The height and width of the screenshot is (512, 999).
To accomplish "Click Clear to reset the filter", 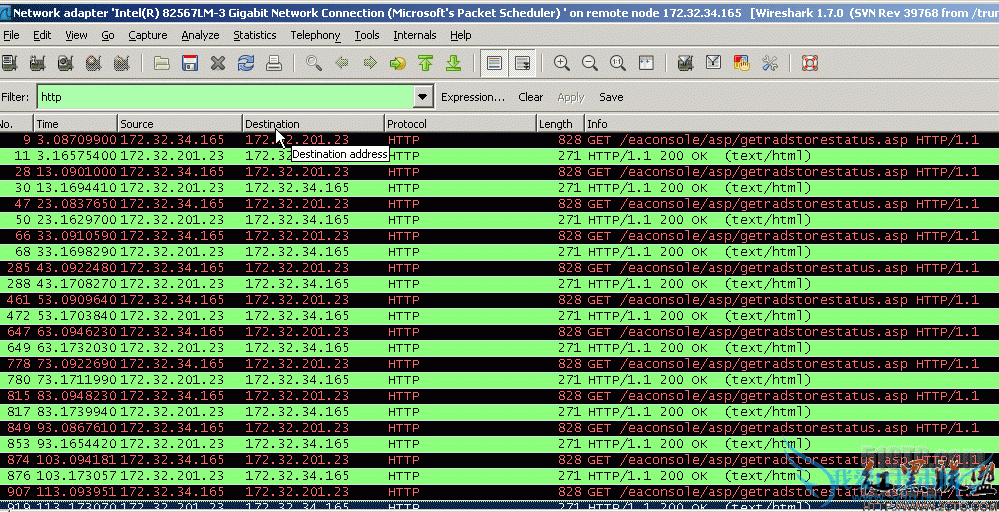I will pyautogui.click(x=530, y=97).
